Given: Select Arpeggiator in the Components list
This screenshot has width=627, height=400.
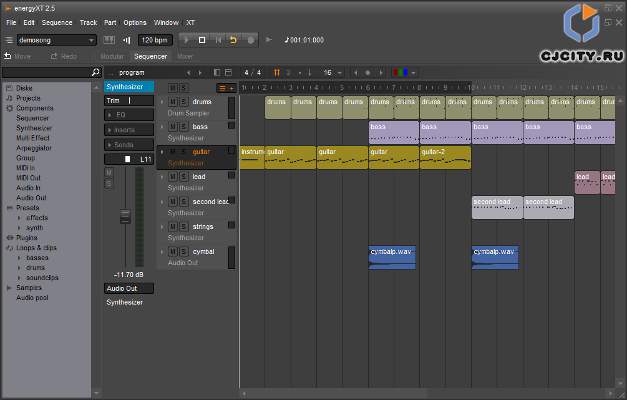Looking at the screenshot, I should click(34, 148).
